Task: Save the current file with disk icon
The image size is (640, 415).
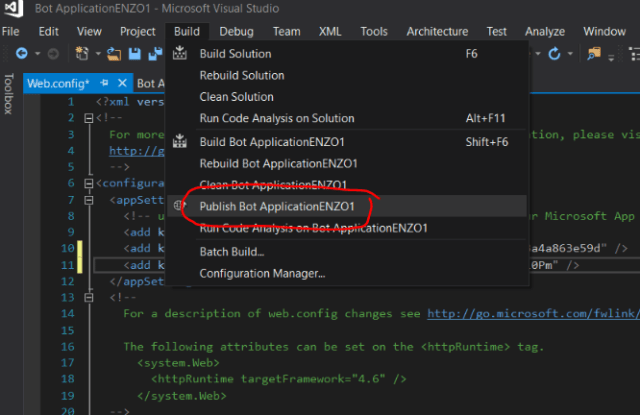Action: (x=135, y=53)
